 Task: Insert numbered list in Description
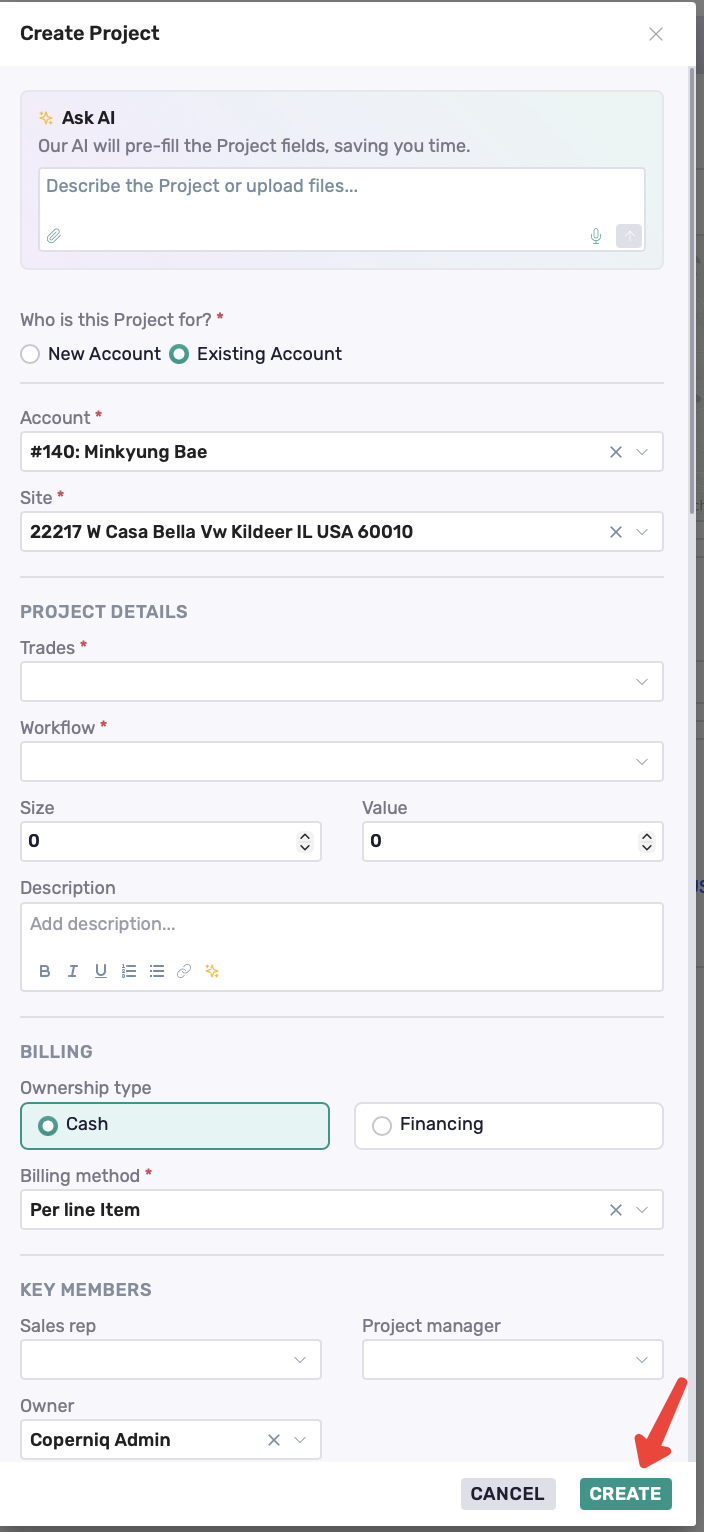129,971
